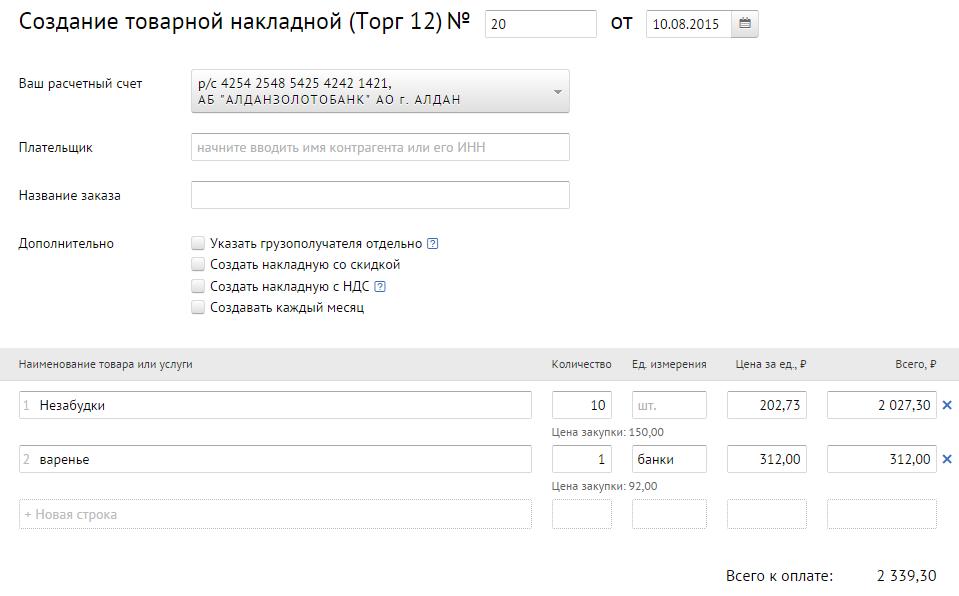
Task: Toggle Создать накладную с НДС checkbox
Action: point(198,286)
